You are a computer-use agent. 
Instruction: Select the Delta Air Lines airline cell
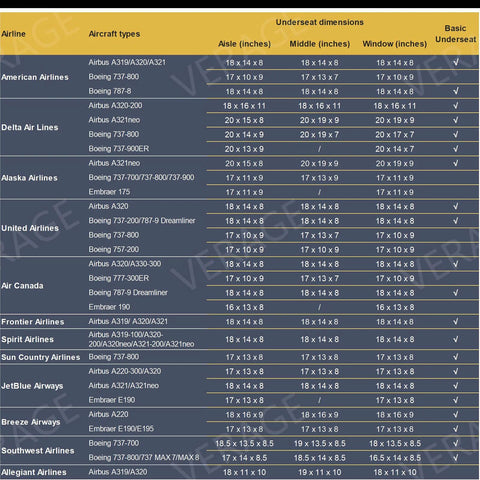[30, 127]
